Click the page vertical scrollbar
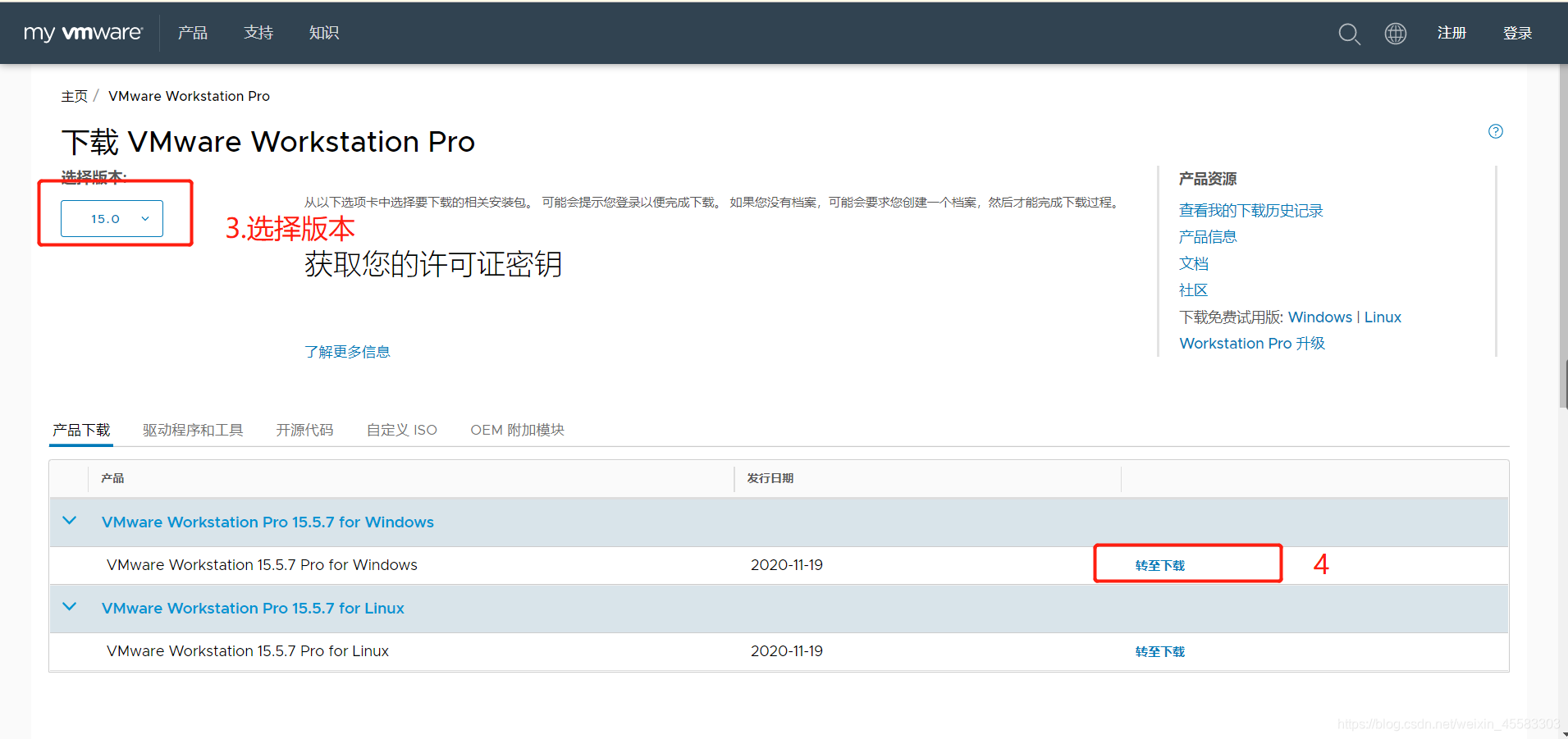Screen dimensions: 1568x739 click(x=1563, y=238)
